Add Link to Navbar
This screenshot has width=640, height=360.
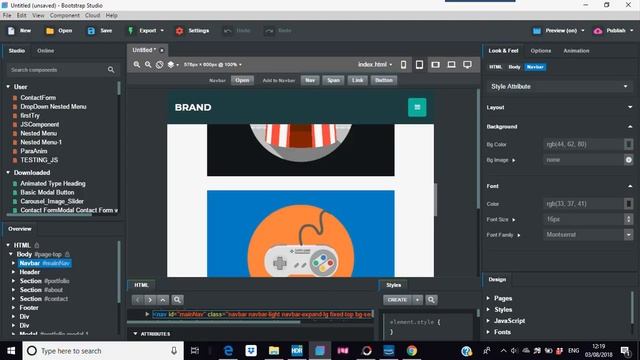click(x=358, y=80)
